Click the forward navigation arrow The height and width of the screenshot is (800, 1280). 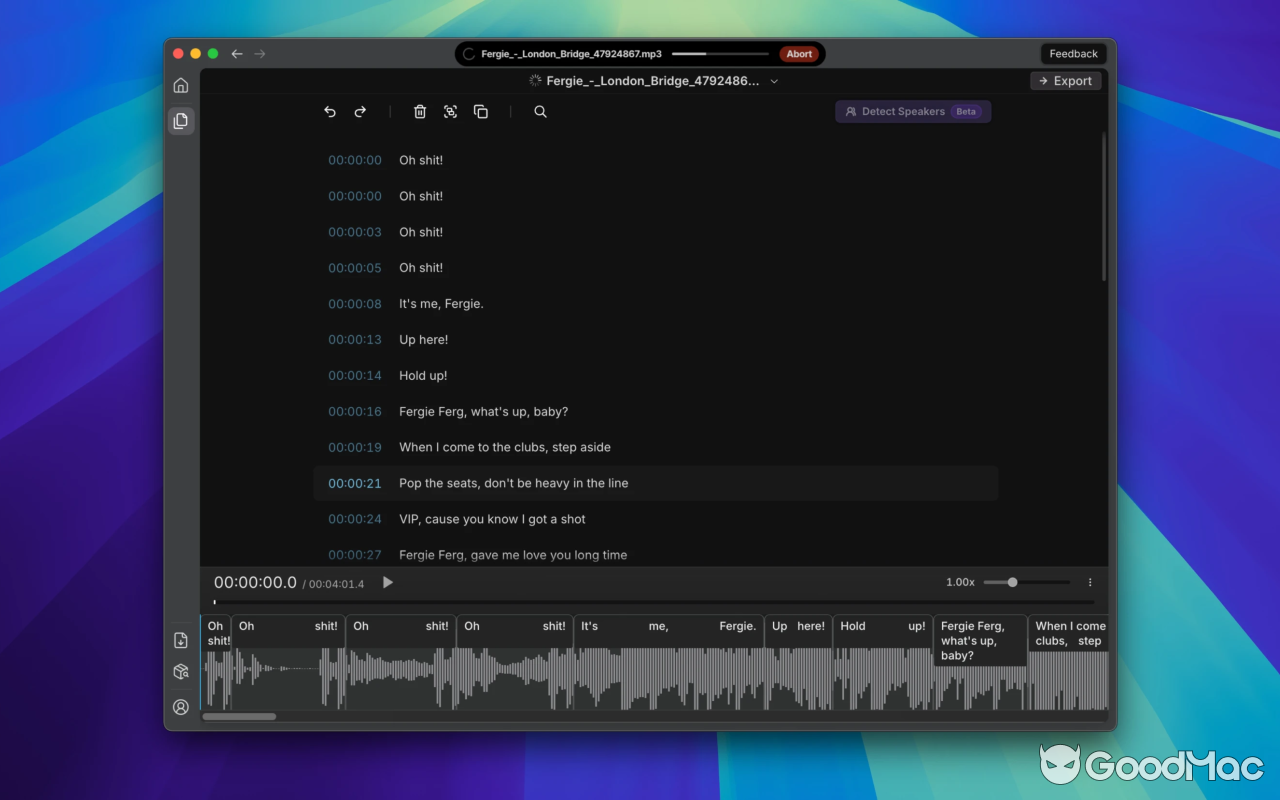(260, 54)
